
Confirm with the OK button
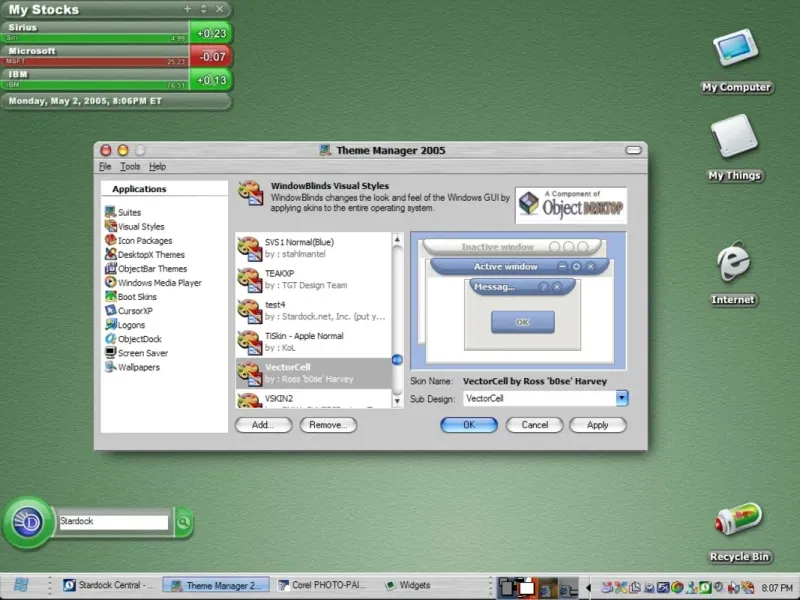tap(469, 424)
